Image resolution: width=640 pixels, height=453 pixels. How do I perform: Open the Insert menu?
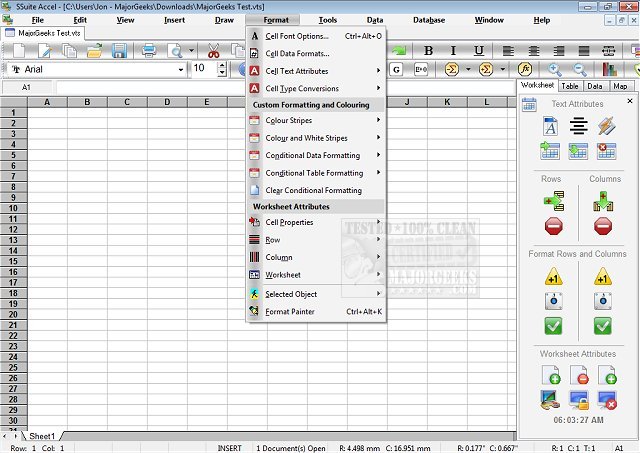174,20
